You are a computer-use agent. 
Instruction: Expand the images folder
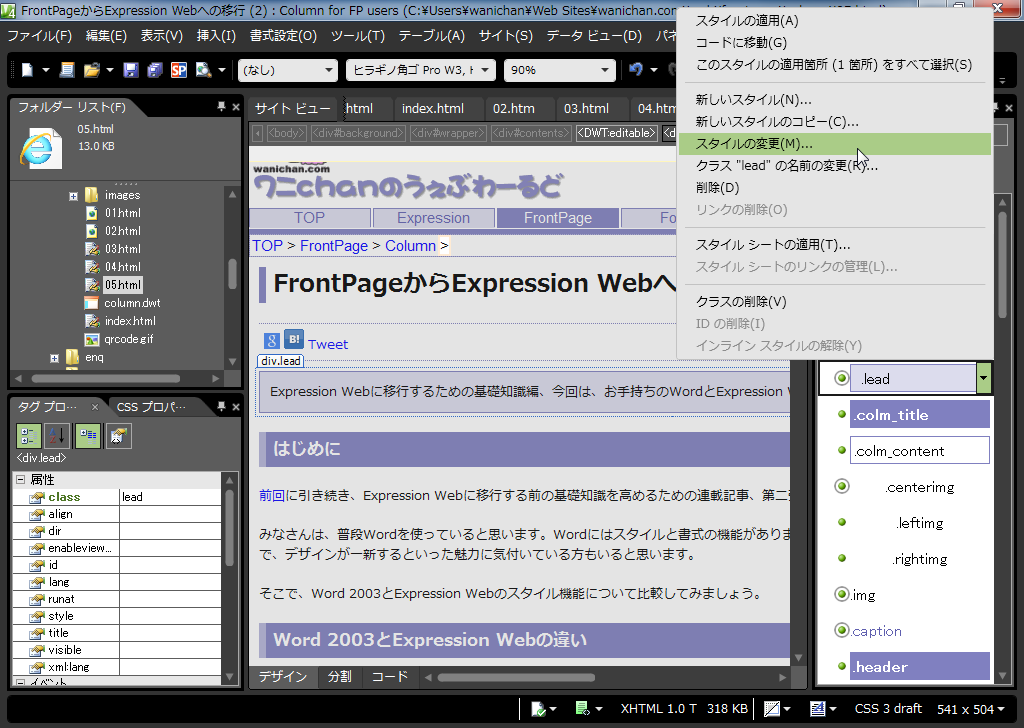click(73, 196)
